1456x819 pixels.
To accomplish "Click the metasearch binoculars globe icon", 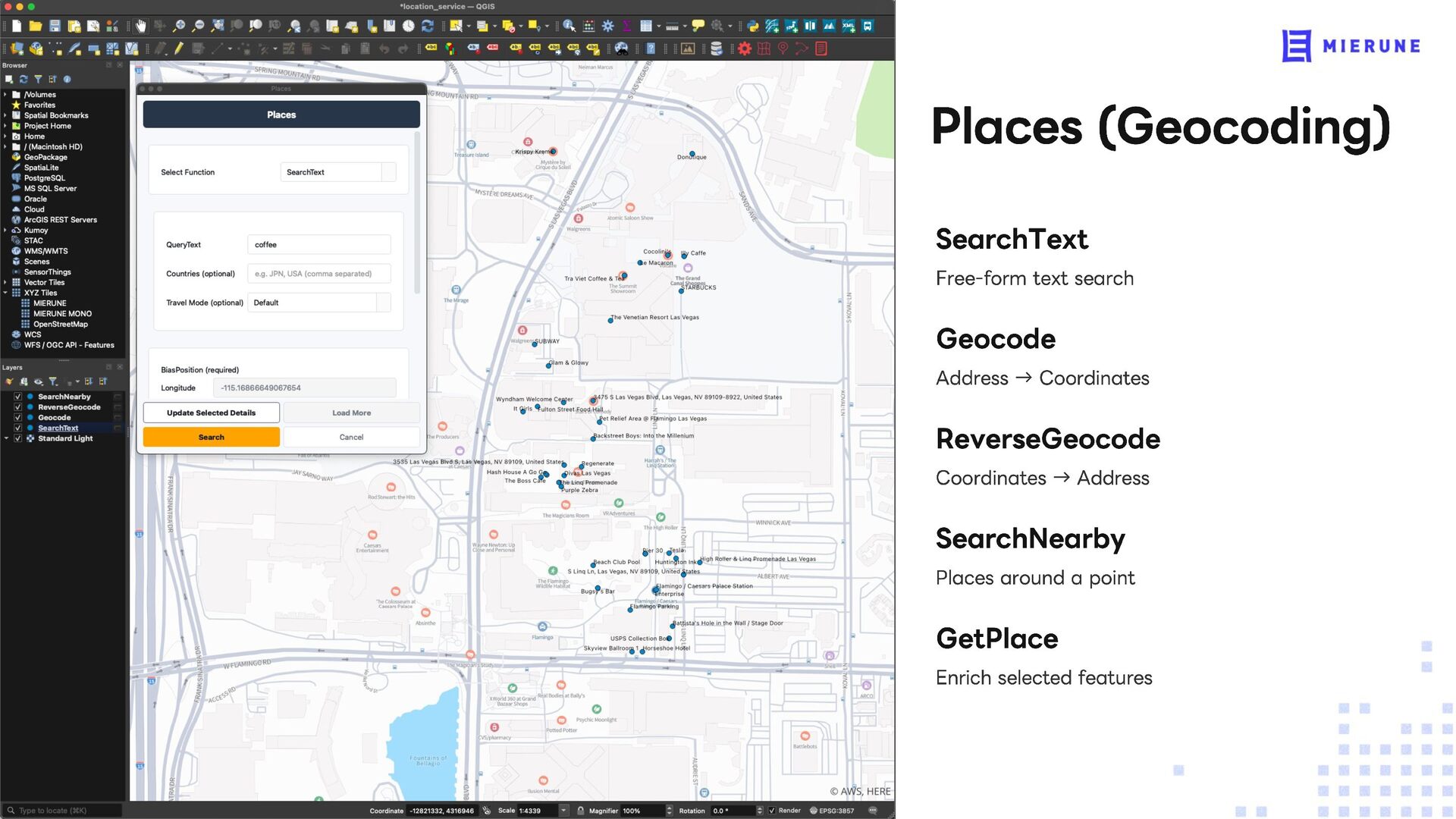I will click(622, 49).
